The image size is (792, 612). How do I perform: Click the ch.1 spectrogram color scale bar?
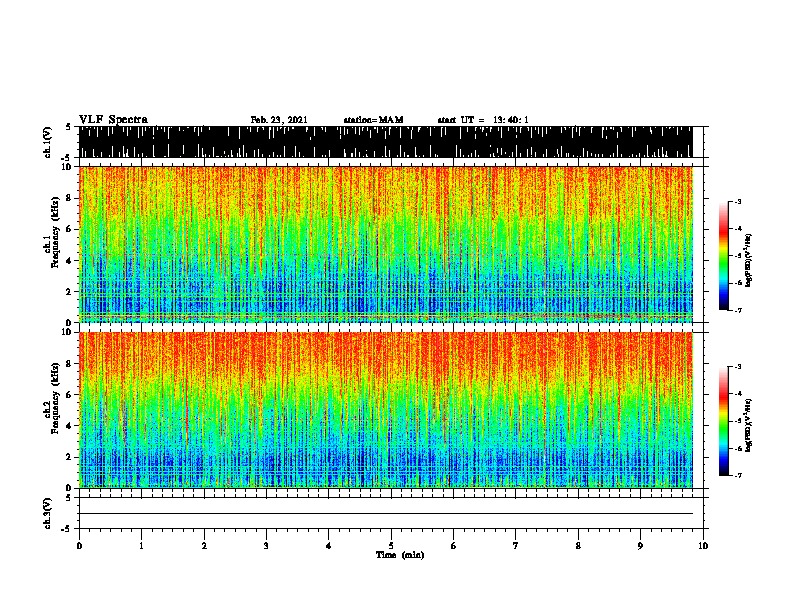pyautogui.click(x=724, y=256)
